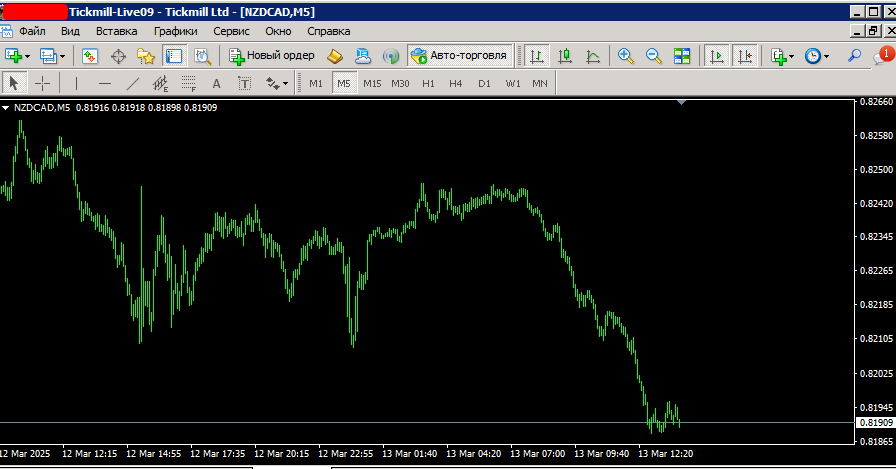This screenshot has height=469, width=896.
Task: Open the Справка menu
Action: [x=329, y=31]
